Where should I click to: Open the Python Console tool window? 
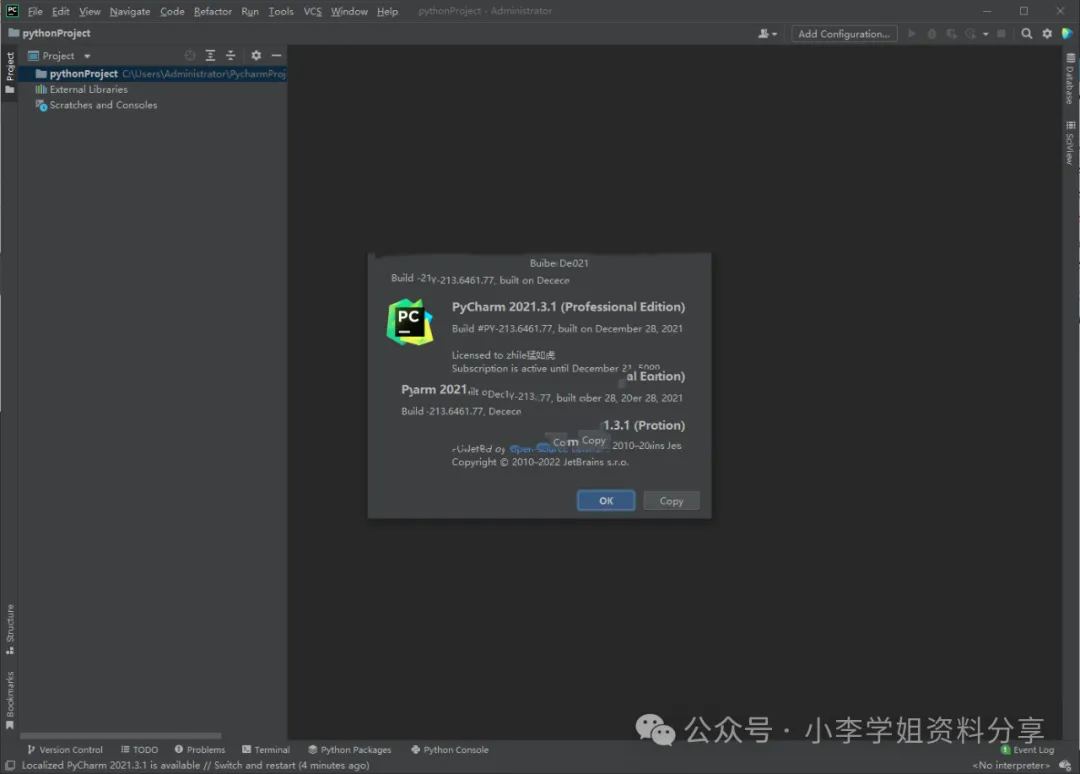pyautogui.click(x=450, y=749)
